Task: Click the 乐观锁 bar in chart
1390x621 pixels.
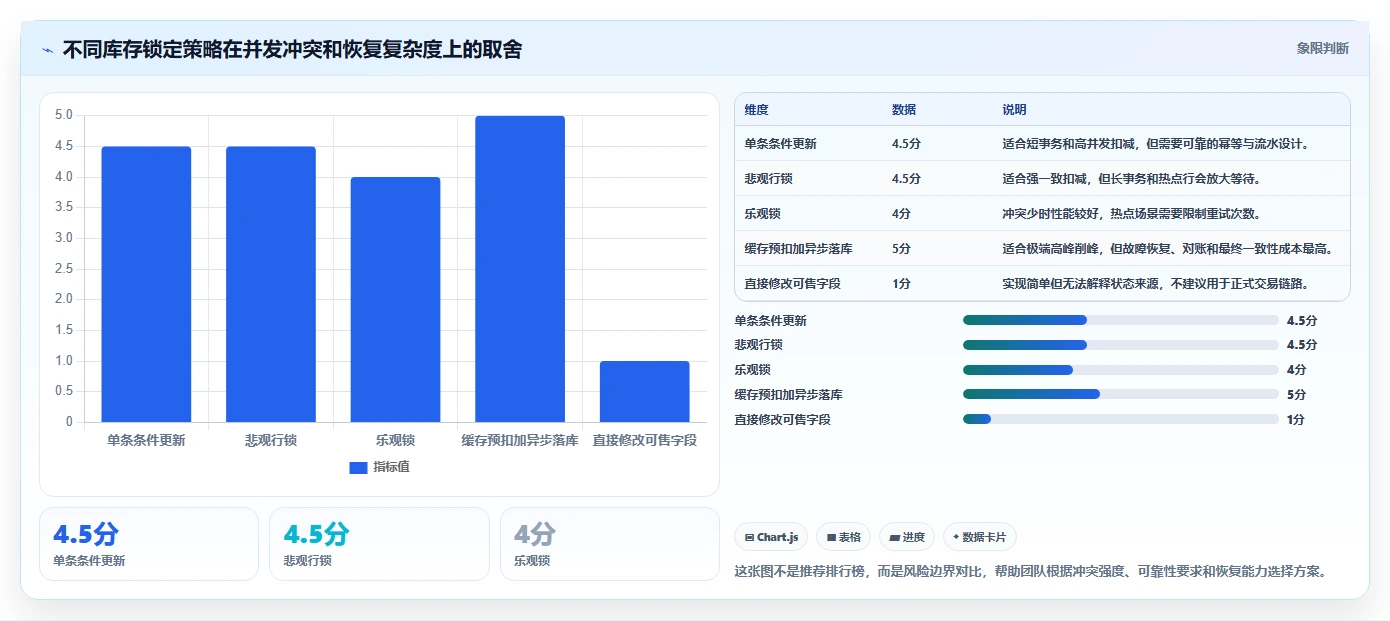Action: pos(395,300)
